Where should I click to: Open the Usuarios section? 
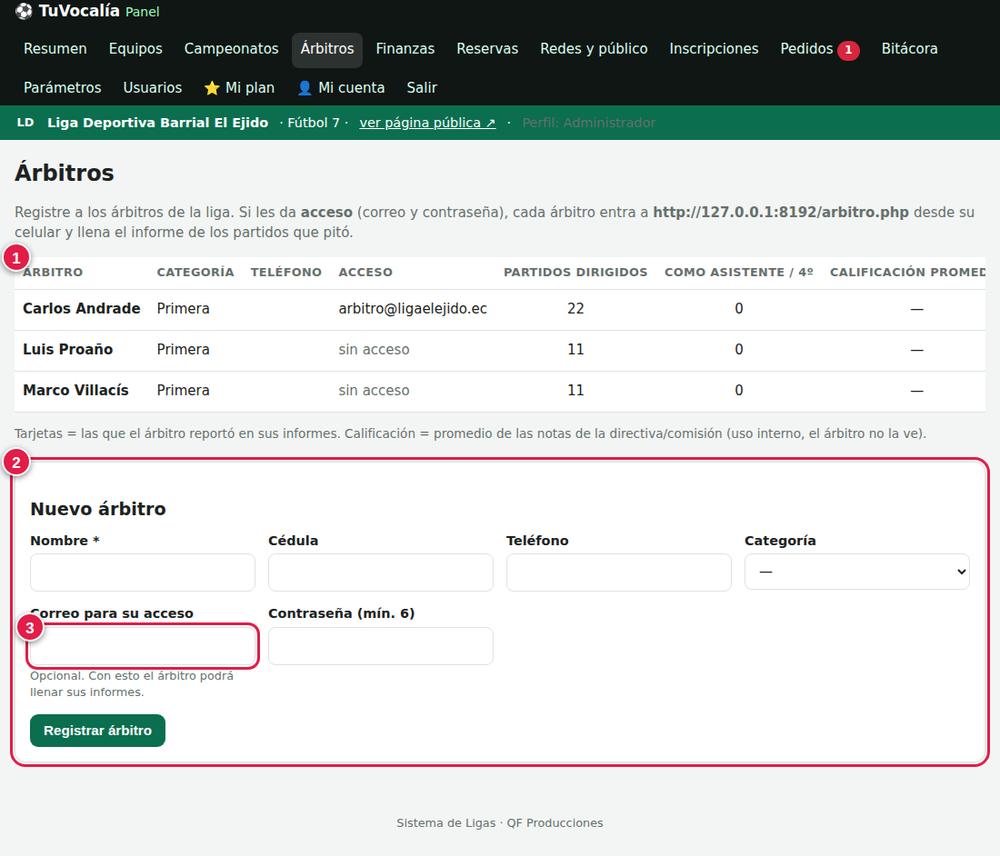point(152,88)
